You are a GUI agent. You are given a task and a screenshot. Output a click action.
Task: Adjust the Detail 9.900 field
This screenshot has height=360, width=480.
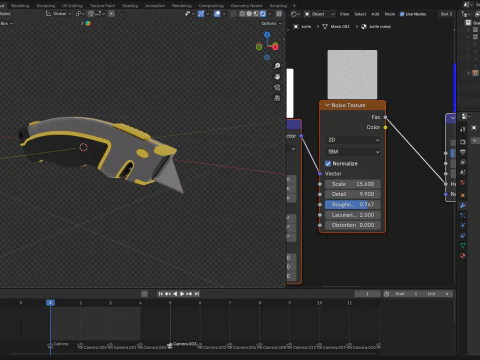353,194
